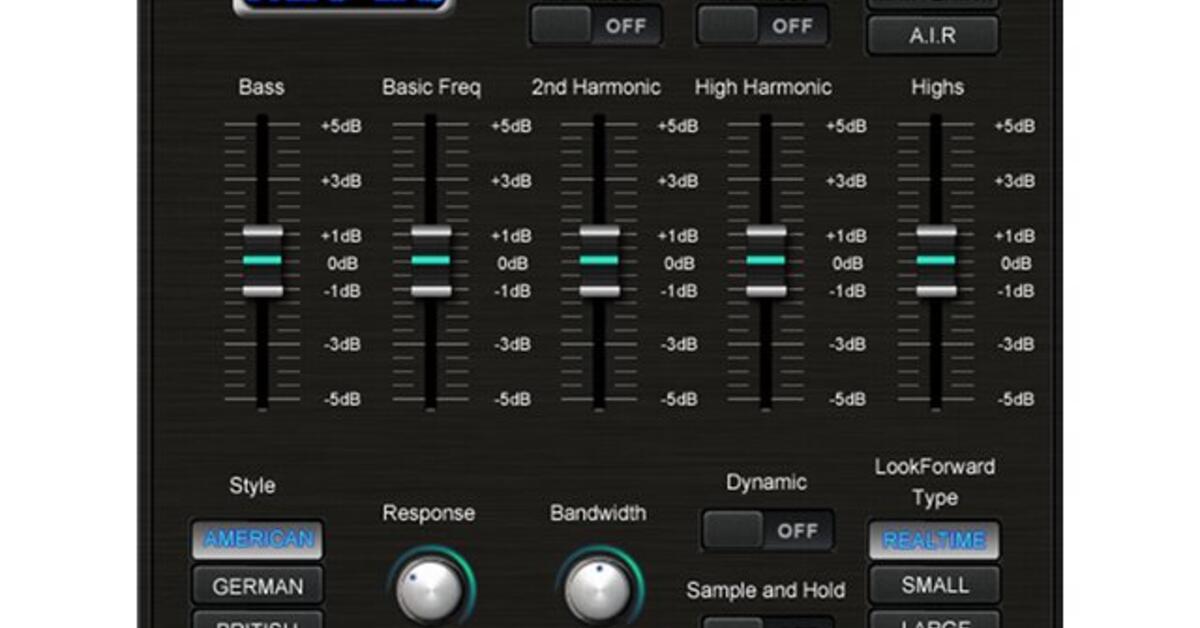Viewport: 1200px width, 628px height.
Task: Choose SMALL LookForward type
Action: click(x=934, y=585)
